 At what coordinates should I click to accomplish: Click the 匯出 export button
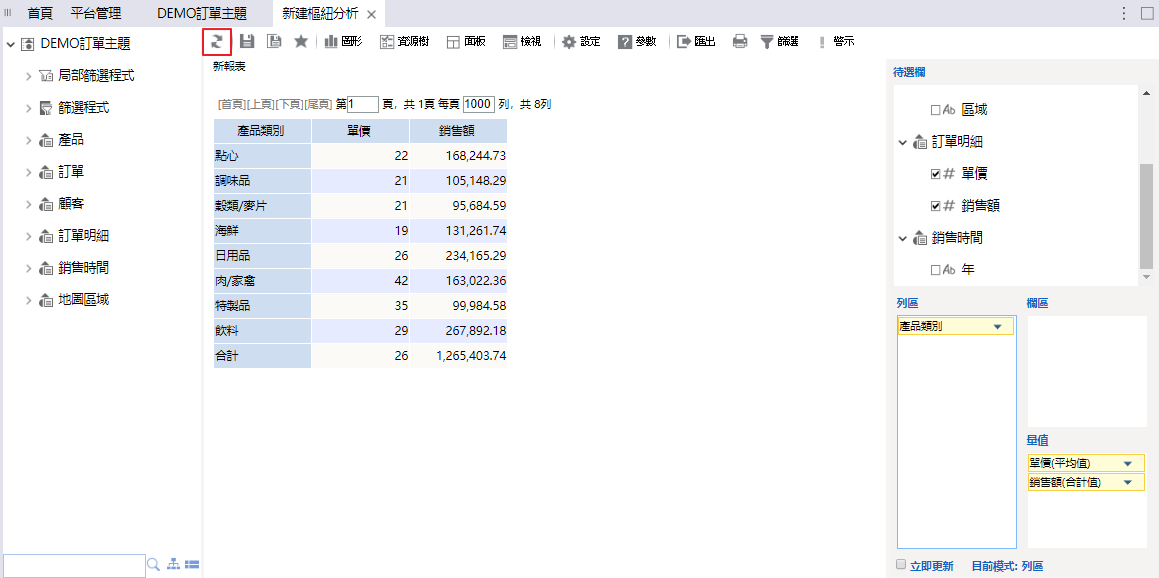[696, 41]
